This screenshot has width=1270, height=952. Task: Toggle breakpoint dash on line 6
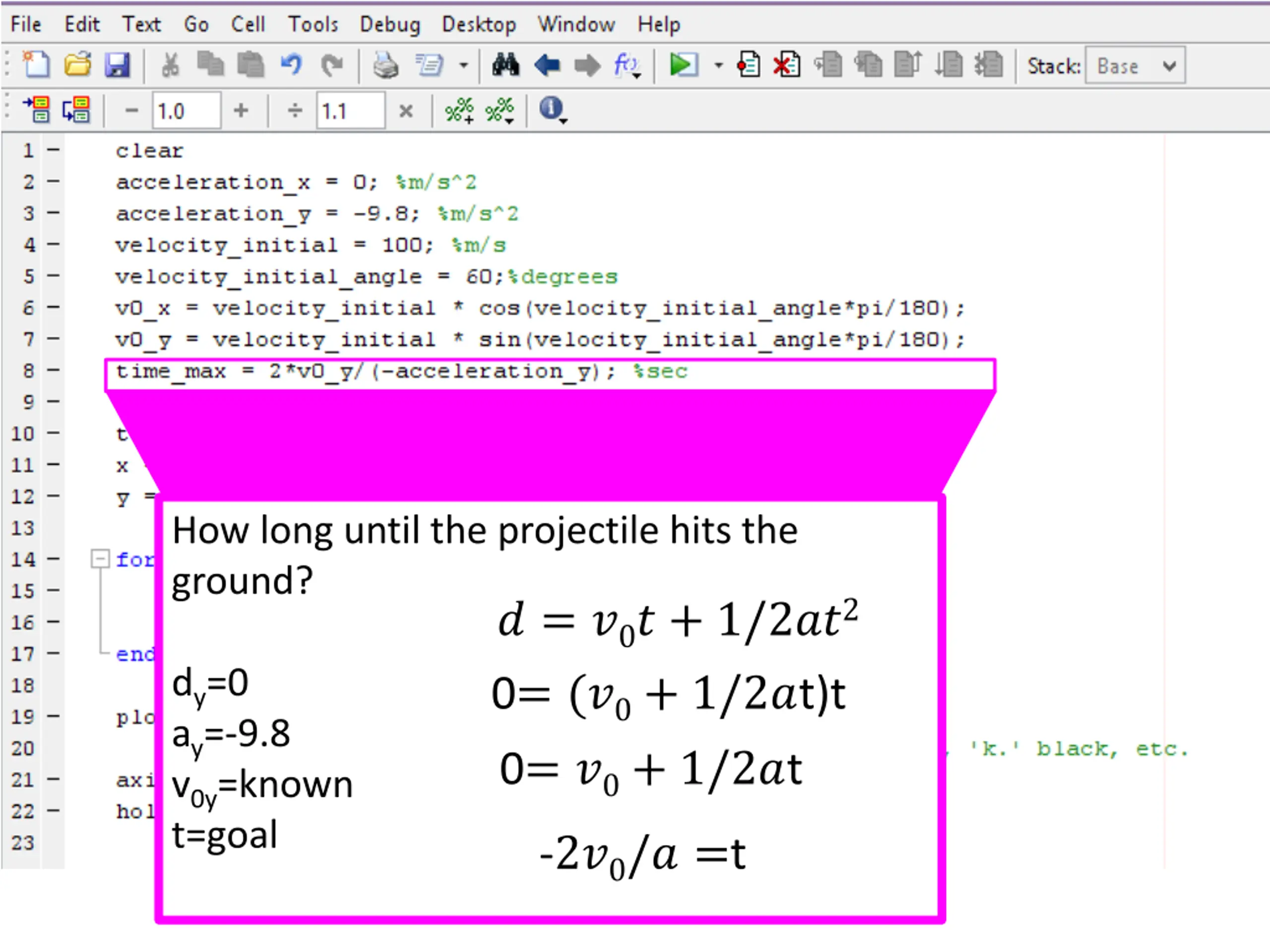54,307
